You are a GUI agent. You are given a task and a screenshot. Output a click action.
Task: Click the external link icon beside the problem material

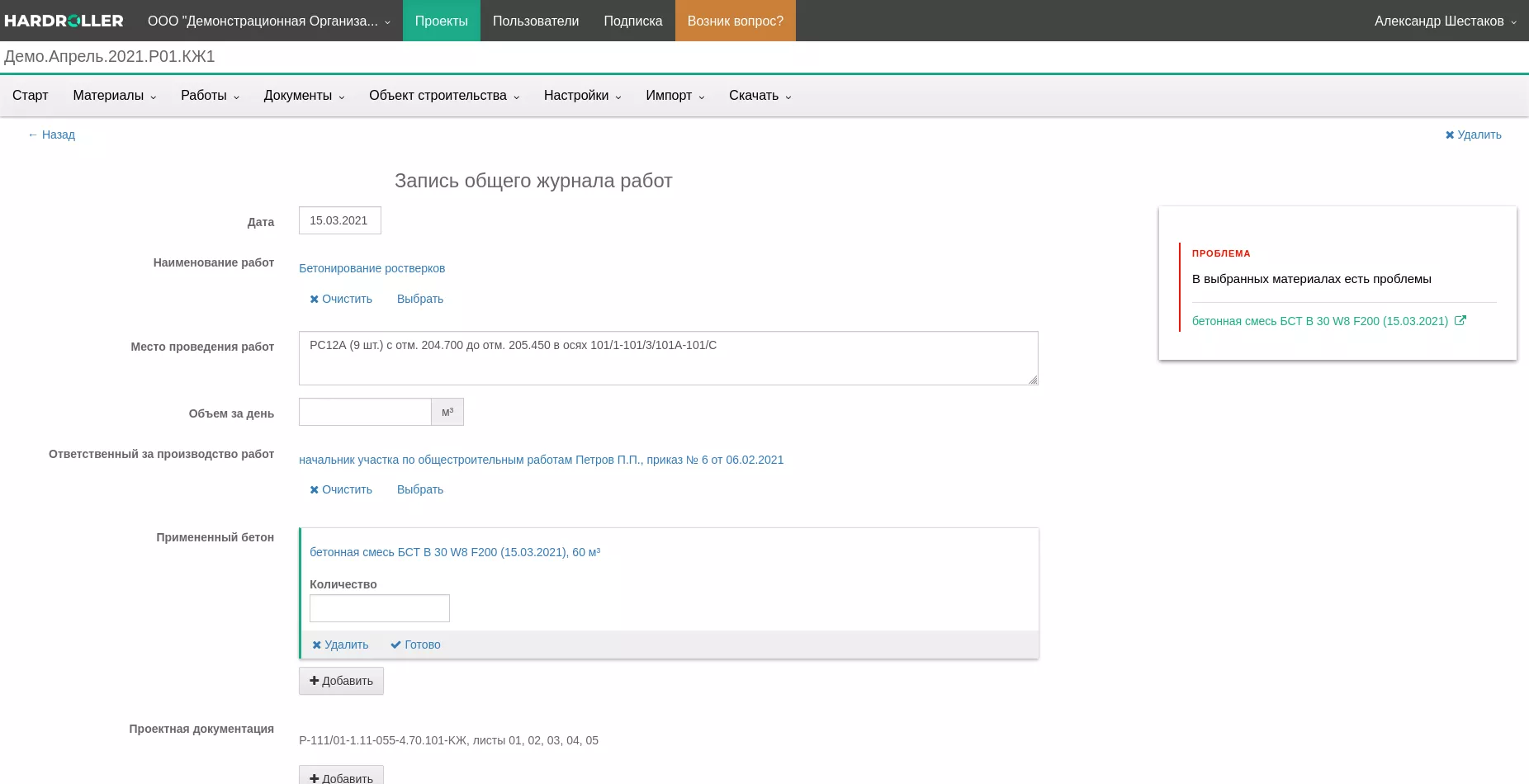(x=1460, y=321)
